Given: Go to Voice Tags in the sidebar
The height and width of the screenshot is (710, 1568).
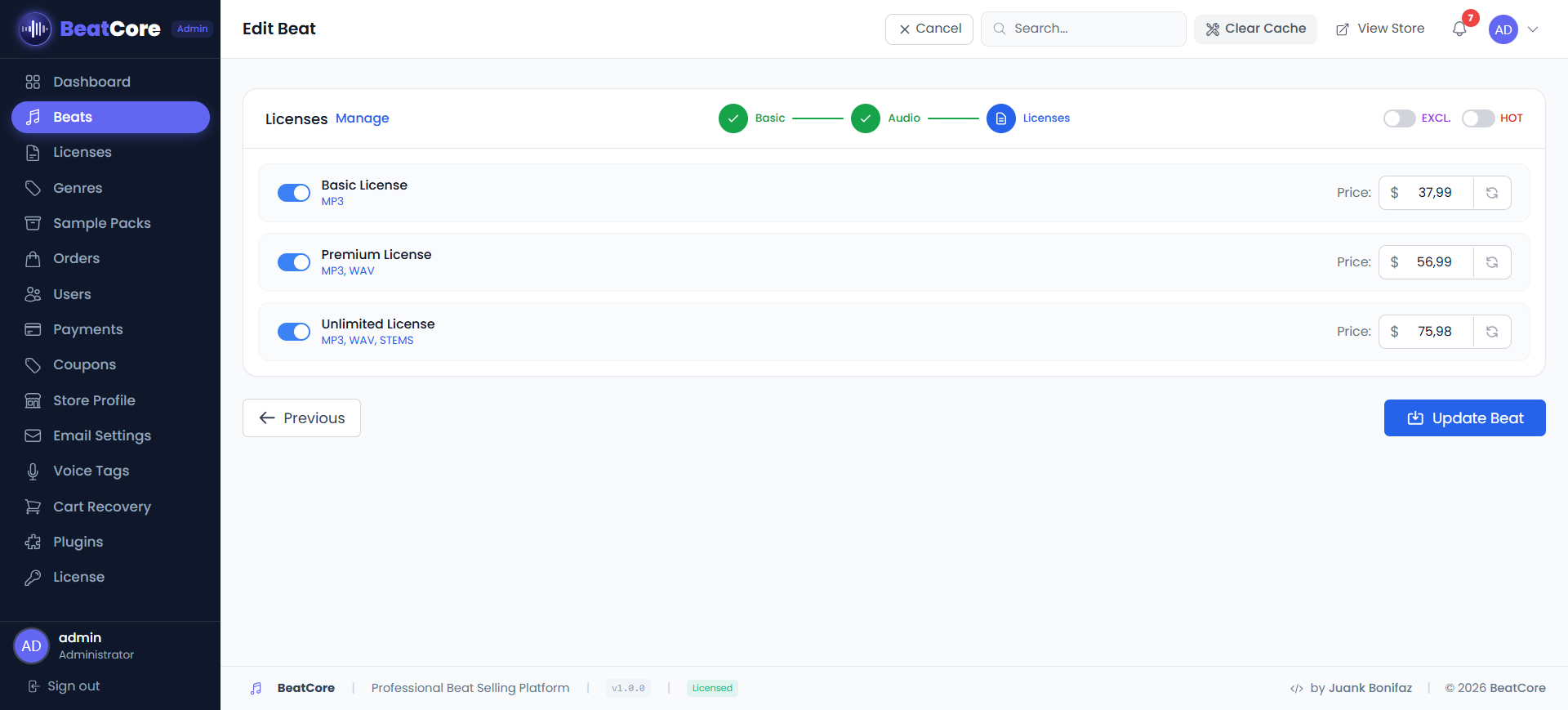Looking at the screenshot, I should [91, 471].
